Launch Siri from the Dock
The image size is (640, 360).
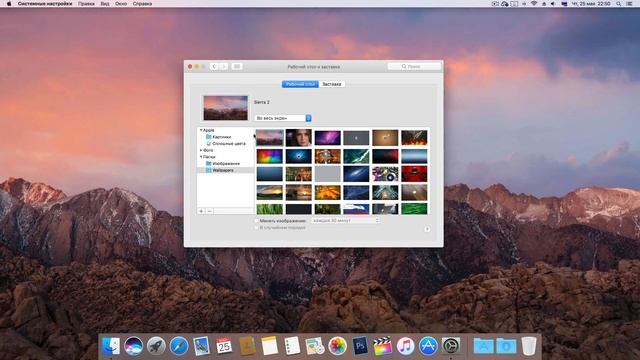(133, 346)
